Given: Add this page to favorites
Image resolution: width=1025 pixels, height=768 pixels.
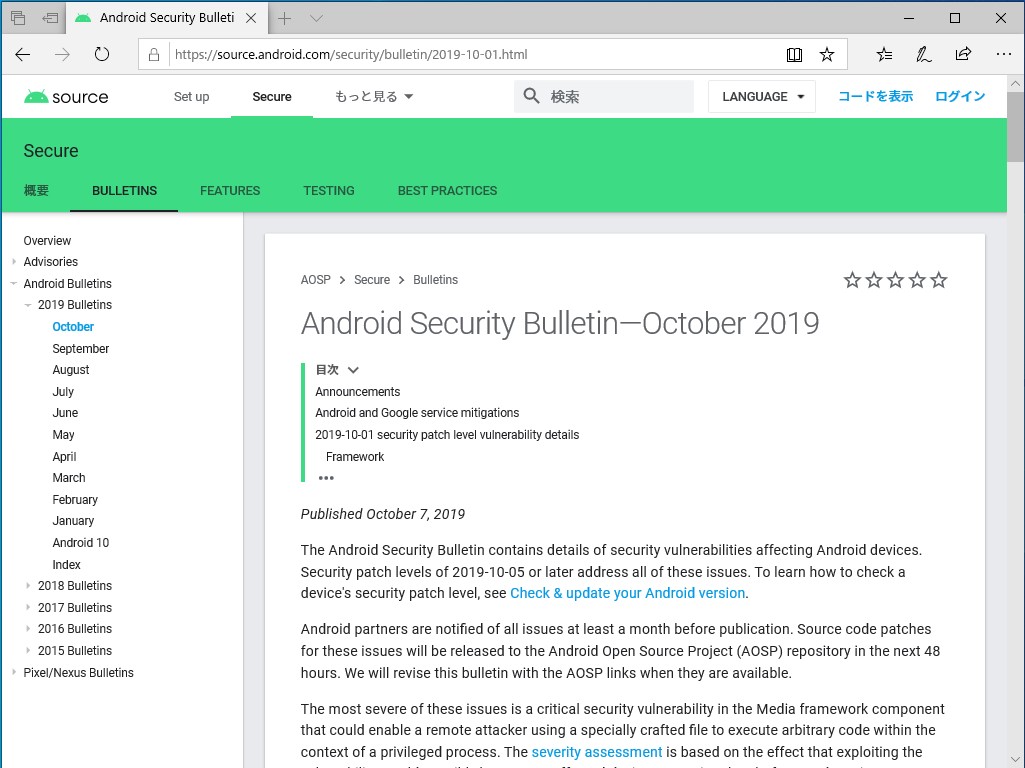Looking at the screenshot, I should coord(827,55).
